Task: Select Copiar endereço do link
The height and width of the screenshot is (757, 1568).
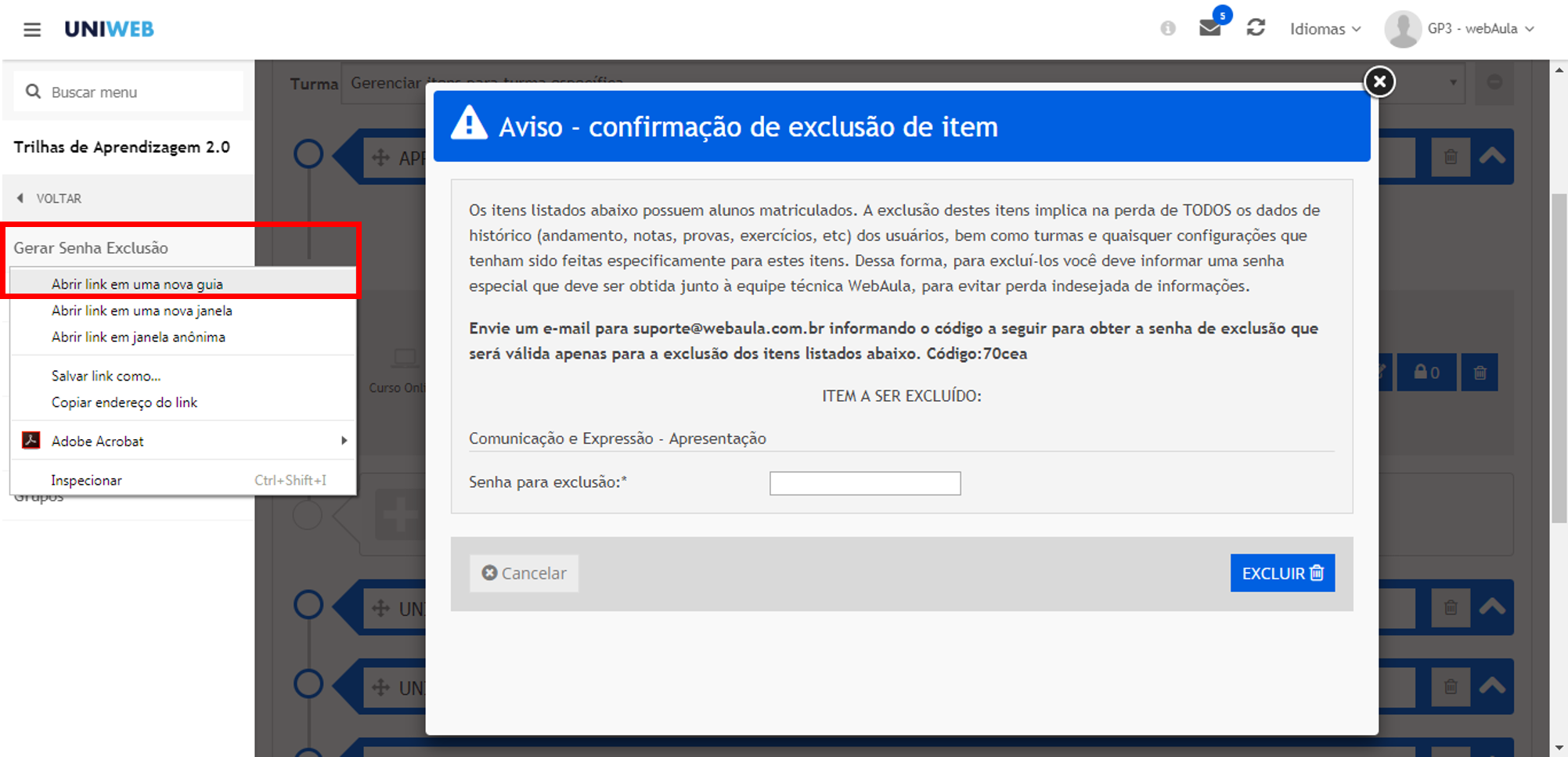Action: pyautogui.click(x=124, y=402)
